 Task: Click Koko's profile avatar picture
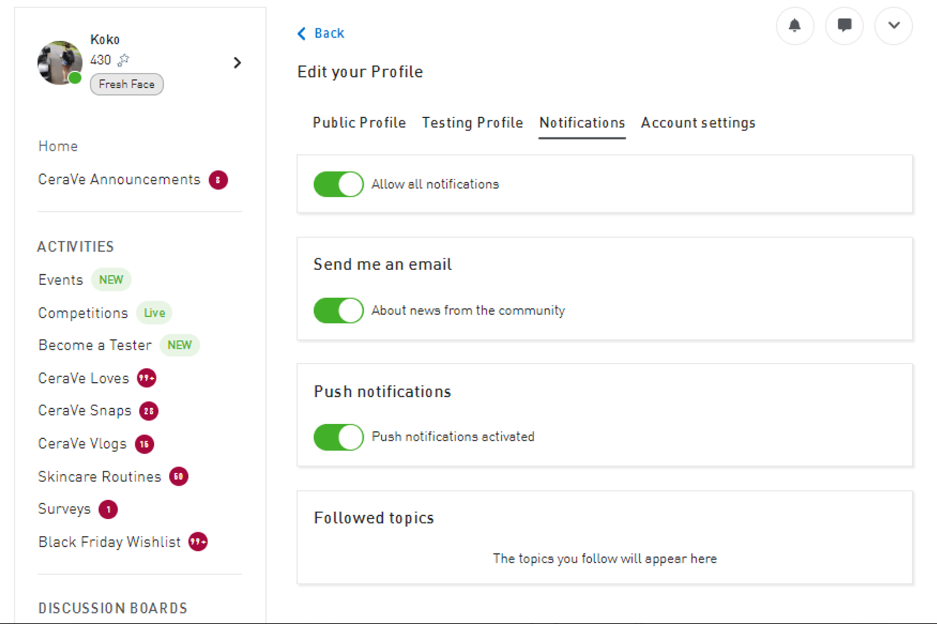60,63
